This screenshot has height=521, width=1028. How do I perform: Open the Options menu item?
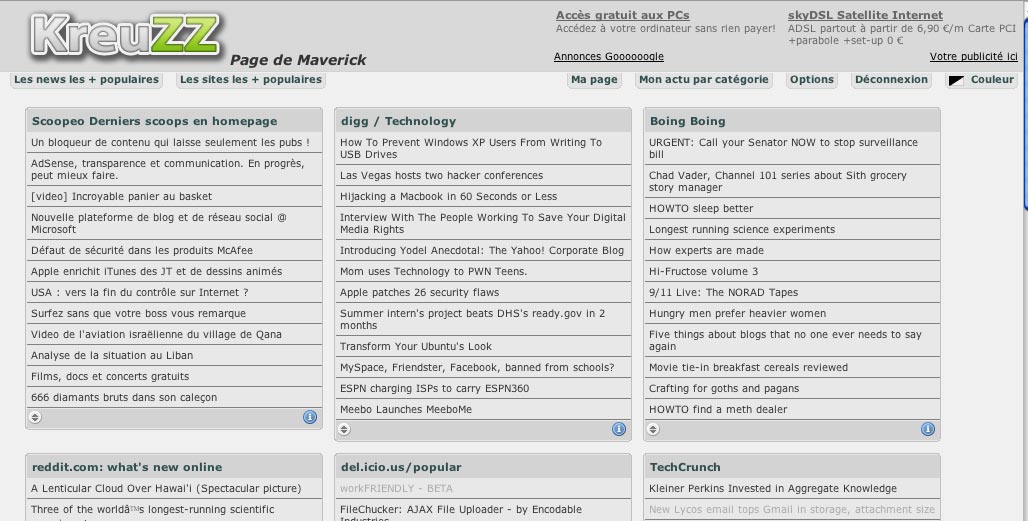pyautogui.click(x=812, y=79)
